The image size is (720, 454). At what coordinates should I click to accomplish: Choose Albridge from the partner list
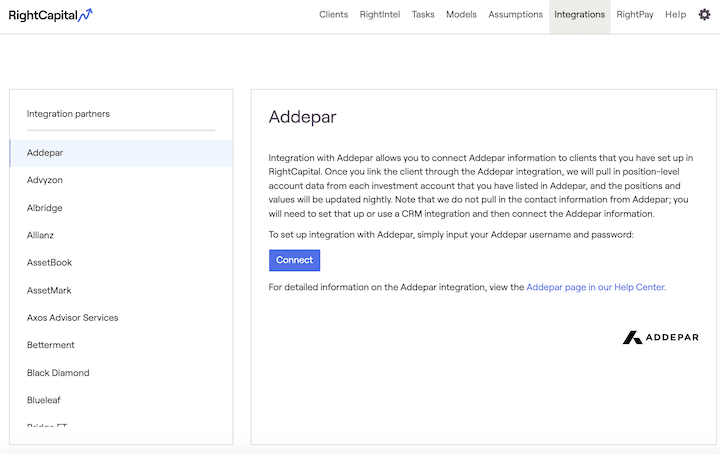[121, 208]
